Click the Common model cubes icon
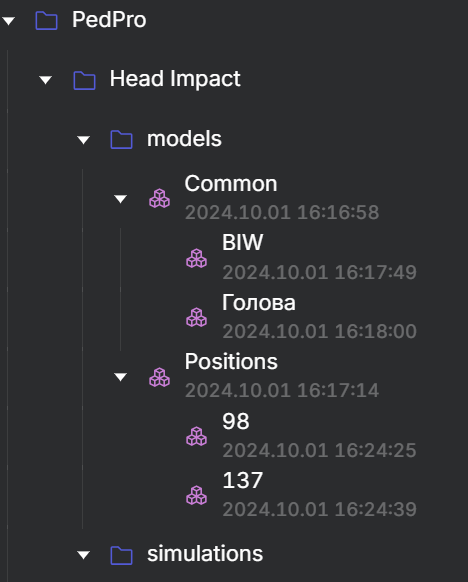The image size is (468, 582). 160,198
